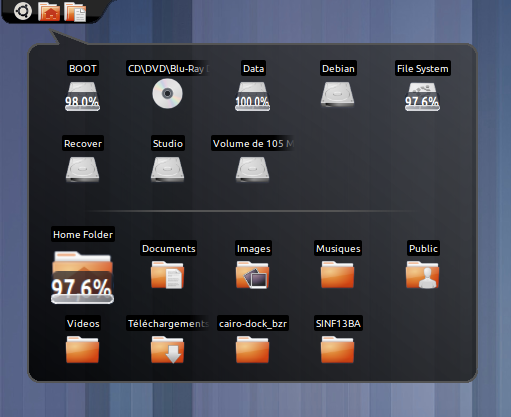Open the Debian drive icon
This screenshot has height=417, width=511.
(x=337, y=94)
